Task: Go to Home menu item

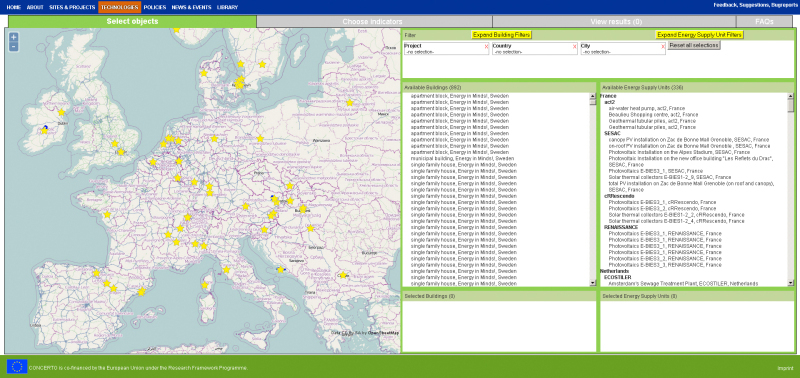Action: coord(14,7)
